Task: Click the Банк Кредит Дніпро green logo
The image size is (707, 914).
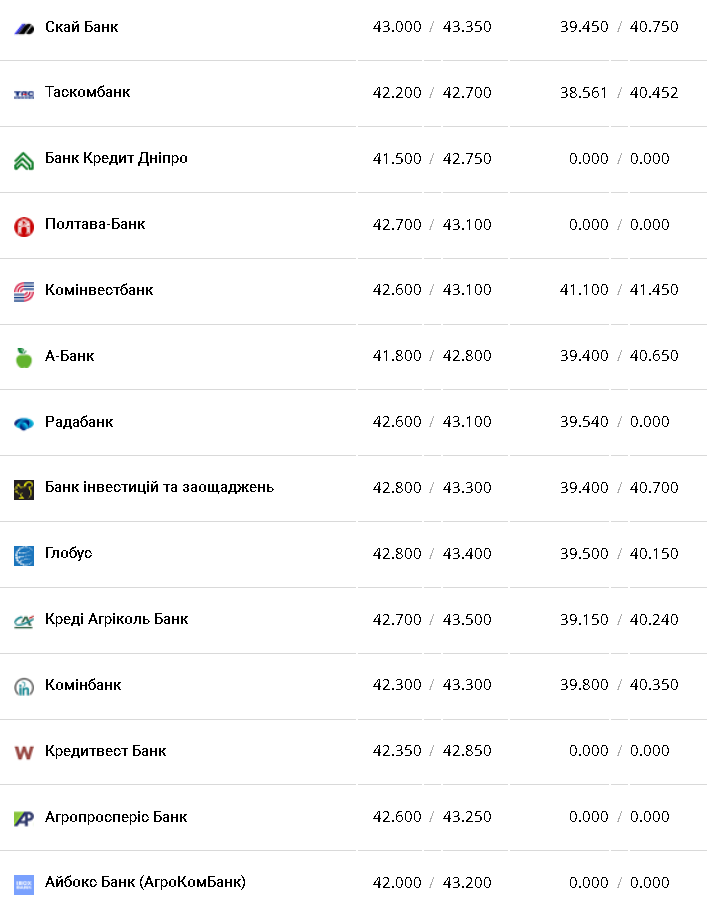Action: click(x=24, y=160)
